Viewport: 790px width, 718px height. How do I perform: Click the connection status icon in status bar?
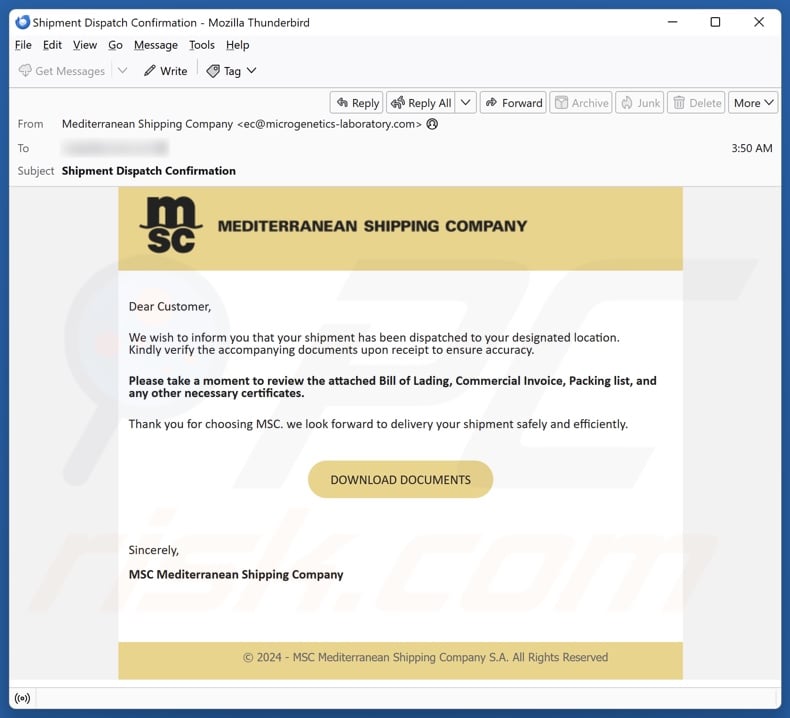22,698
